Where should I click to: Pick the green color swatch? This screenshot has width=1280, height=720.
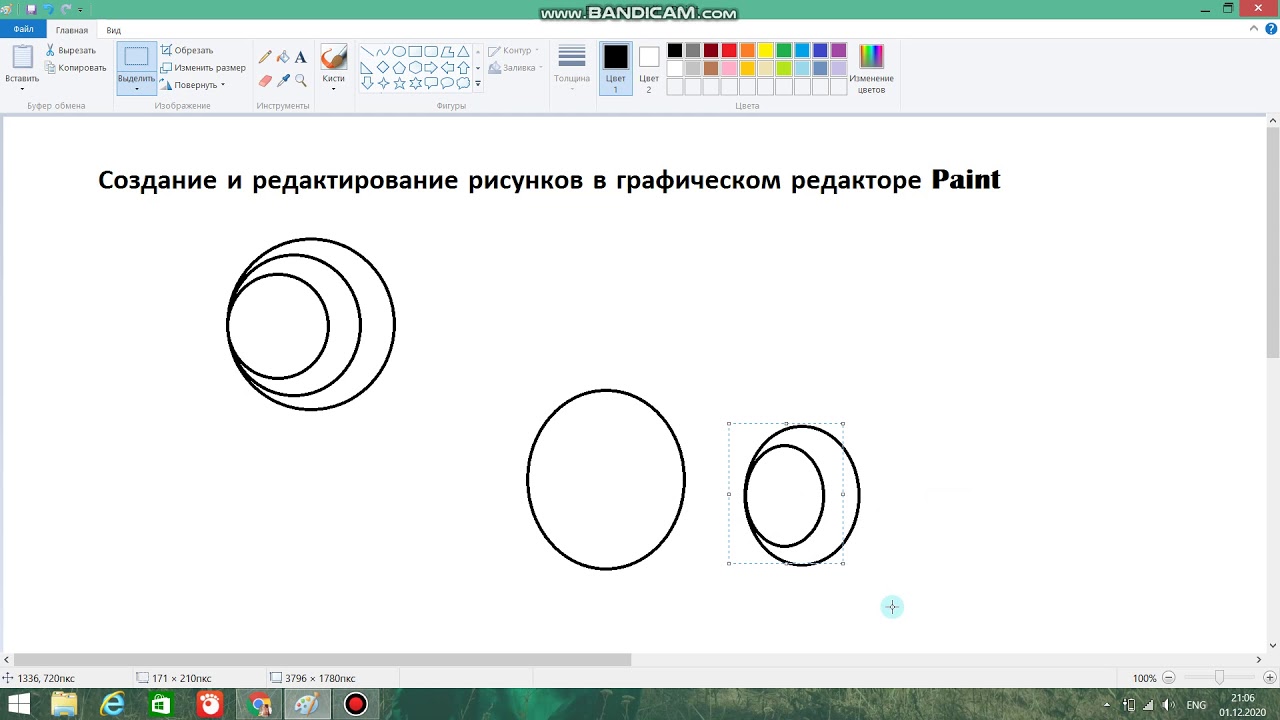click(784, 50)
